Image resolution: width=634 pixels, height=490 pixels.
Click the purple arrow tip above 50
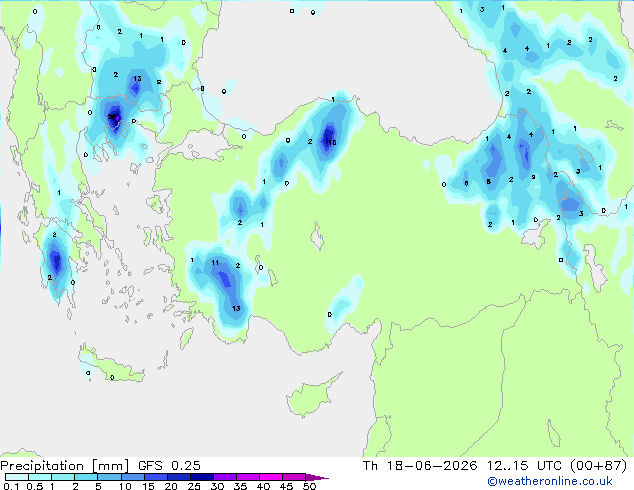[x=317, y=477]
